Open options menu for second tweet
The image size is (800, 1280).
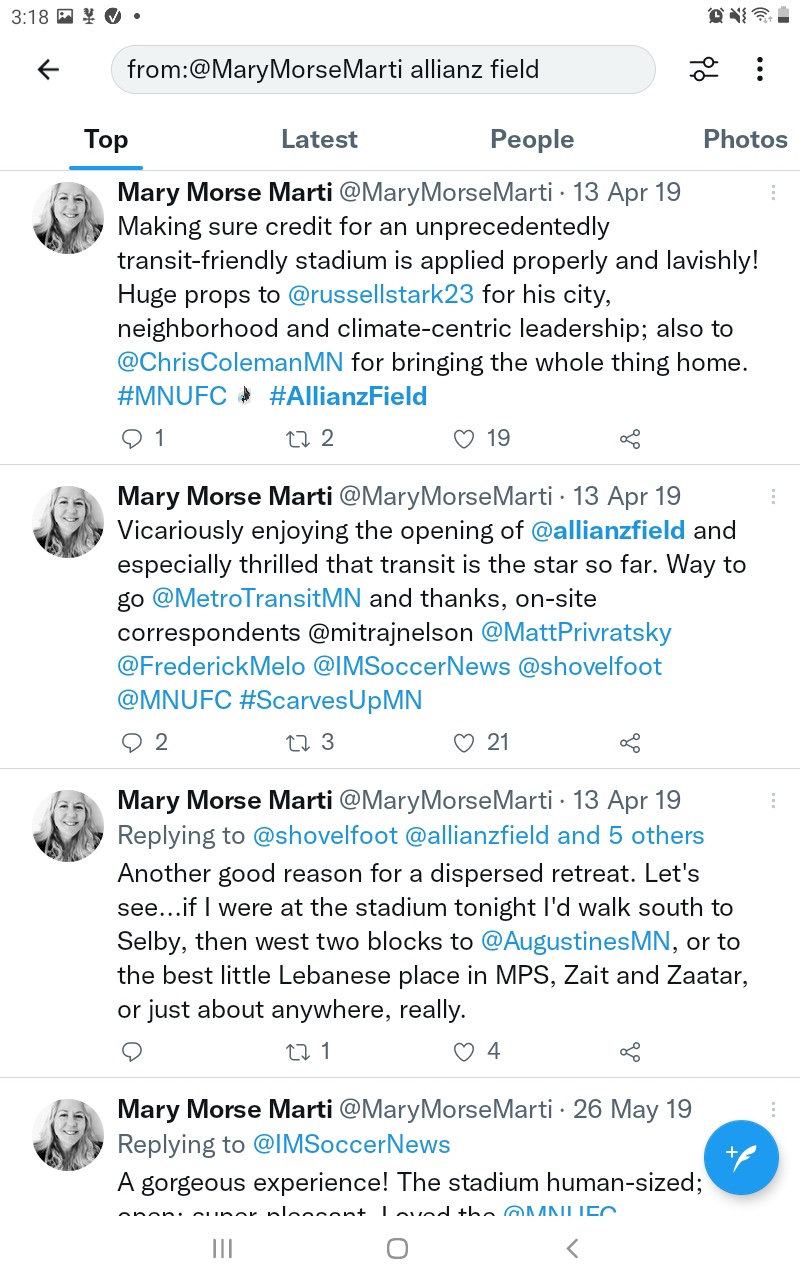[773, 497]
